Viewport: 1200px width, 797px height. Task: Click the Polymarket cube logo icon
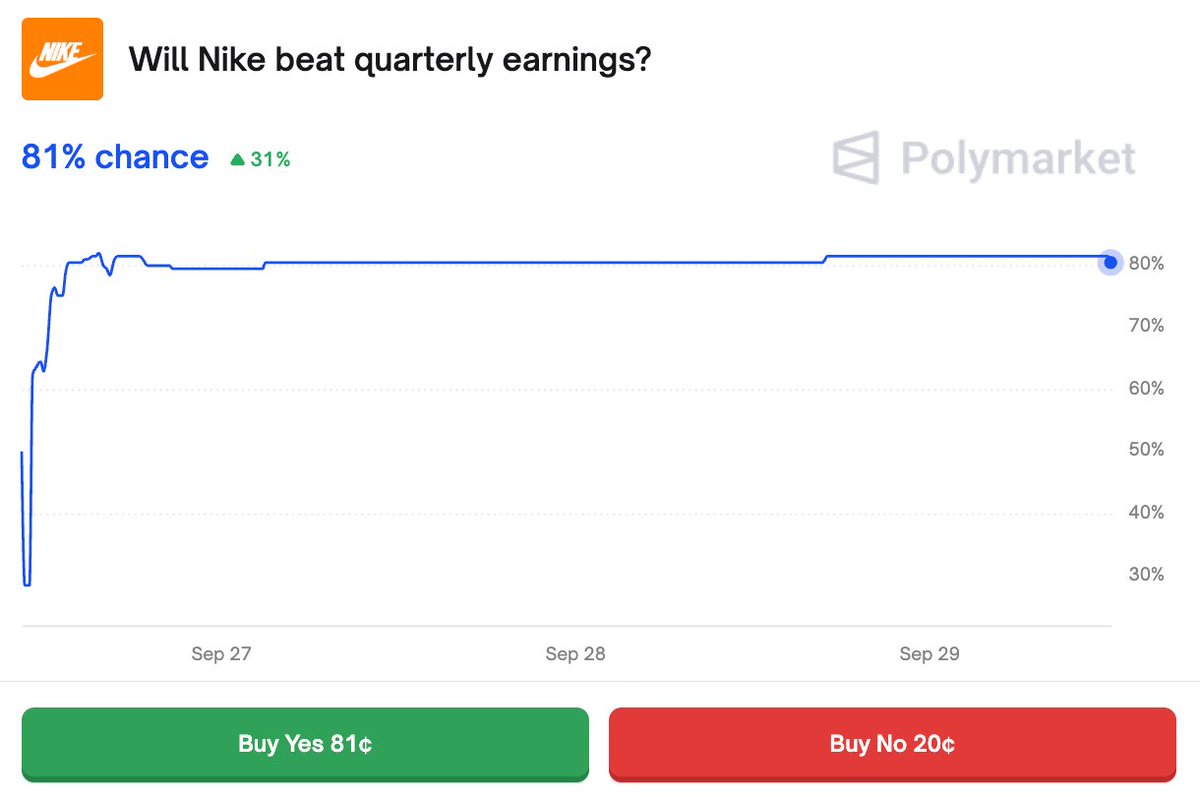click(856, 158)
